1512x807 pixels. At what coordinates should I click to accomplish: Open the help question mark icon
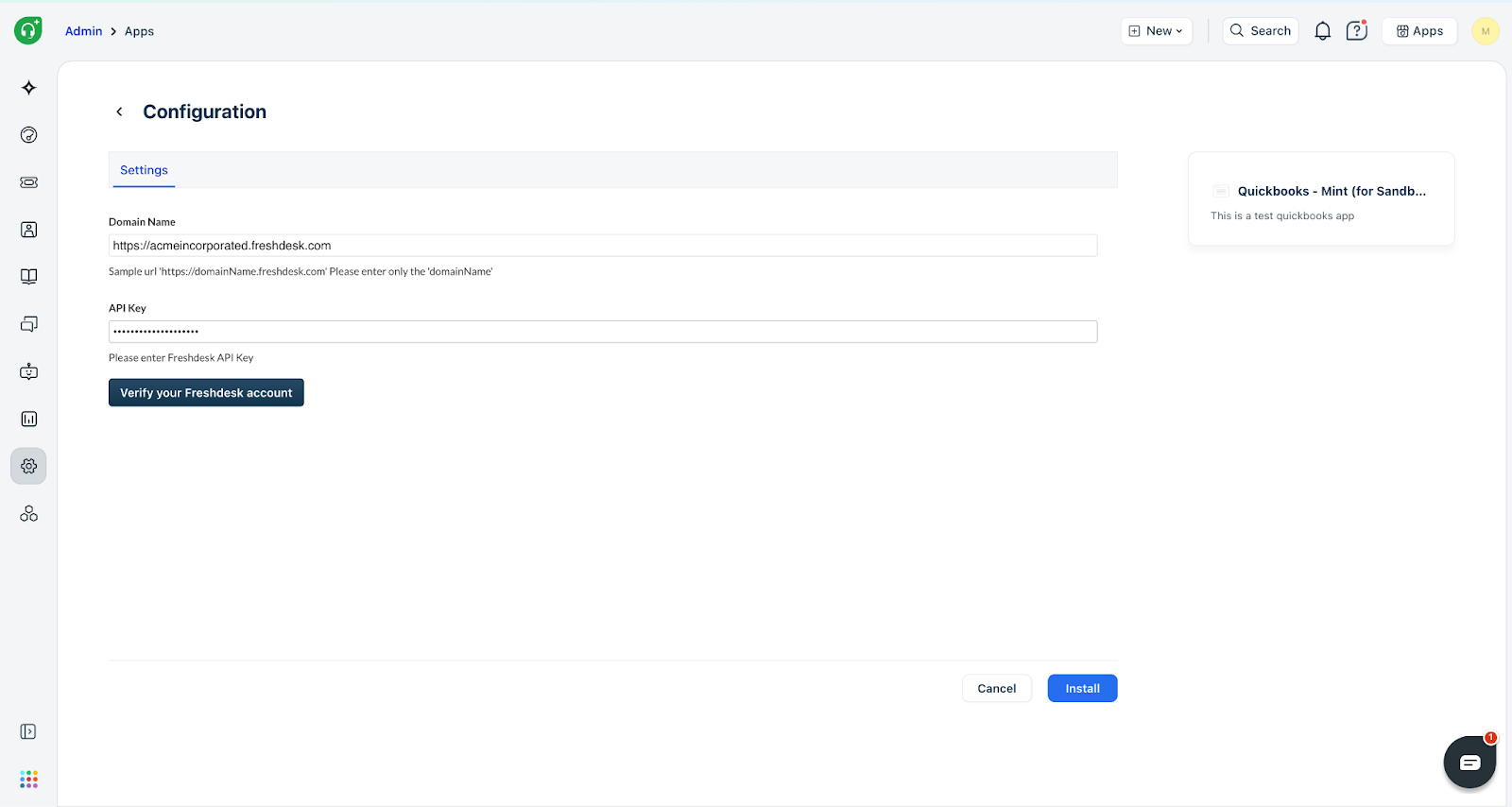click(x=1357, y=30)
